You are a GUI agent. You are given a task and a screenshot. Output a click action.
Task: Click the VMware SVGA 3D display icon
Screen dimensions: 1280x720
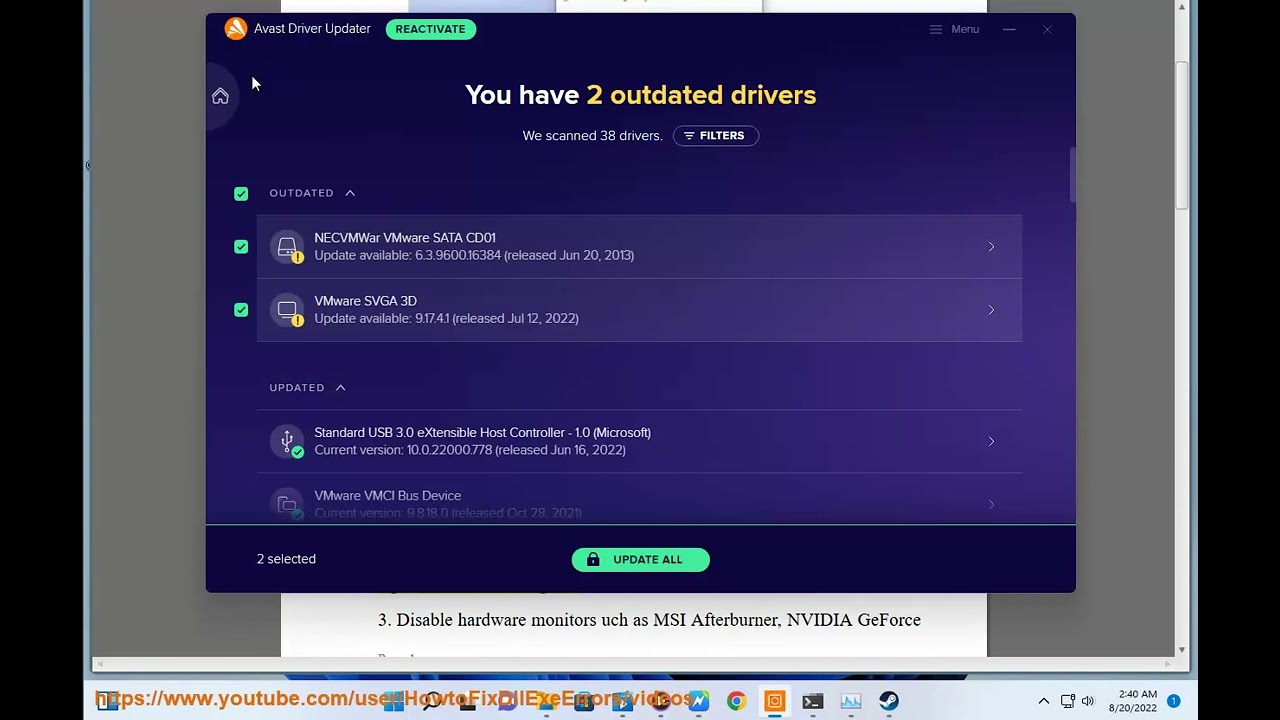[288, 310]
